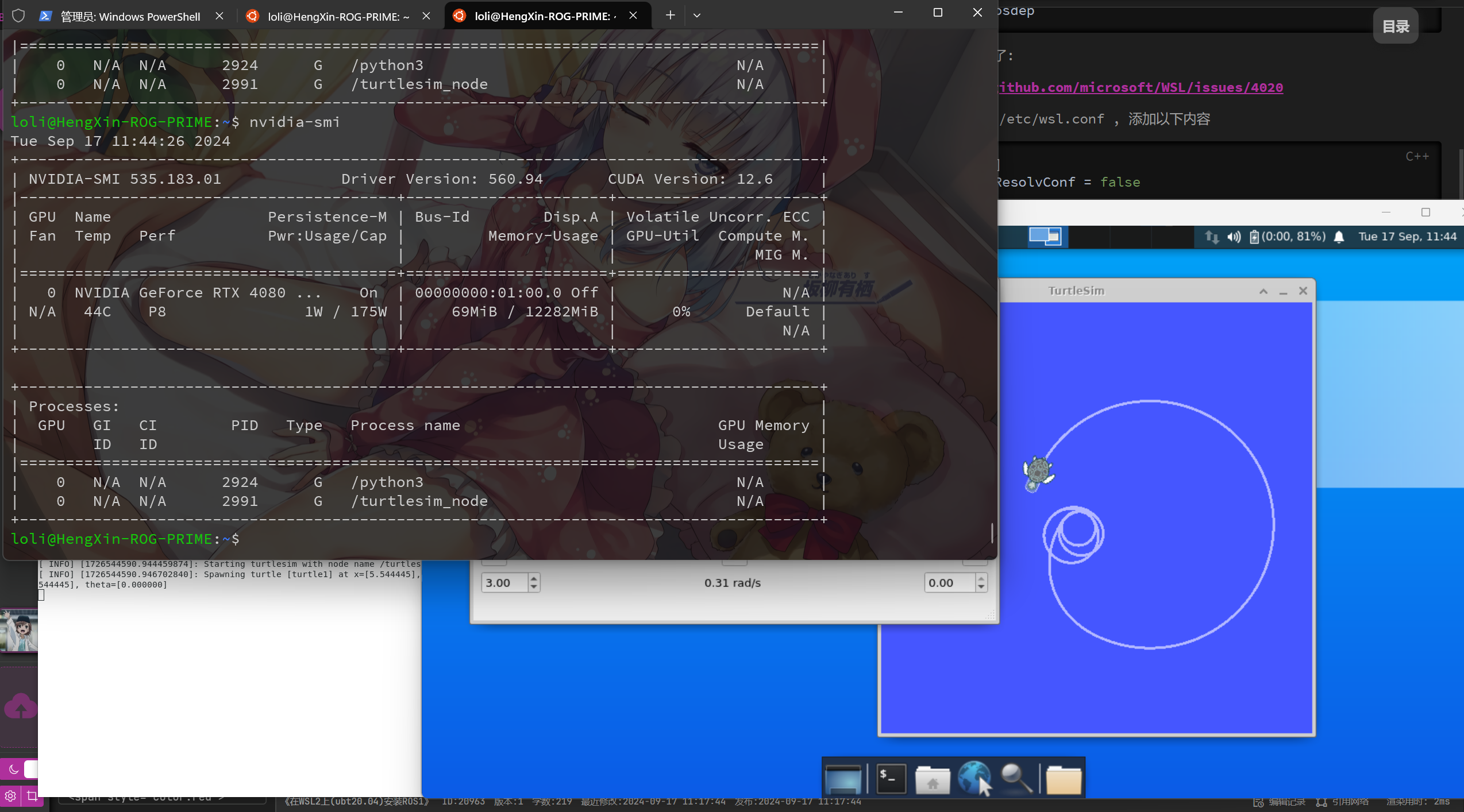Open the settings gear in sidebar

pyautogui.click(x=10, y=796)
